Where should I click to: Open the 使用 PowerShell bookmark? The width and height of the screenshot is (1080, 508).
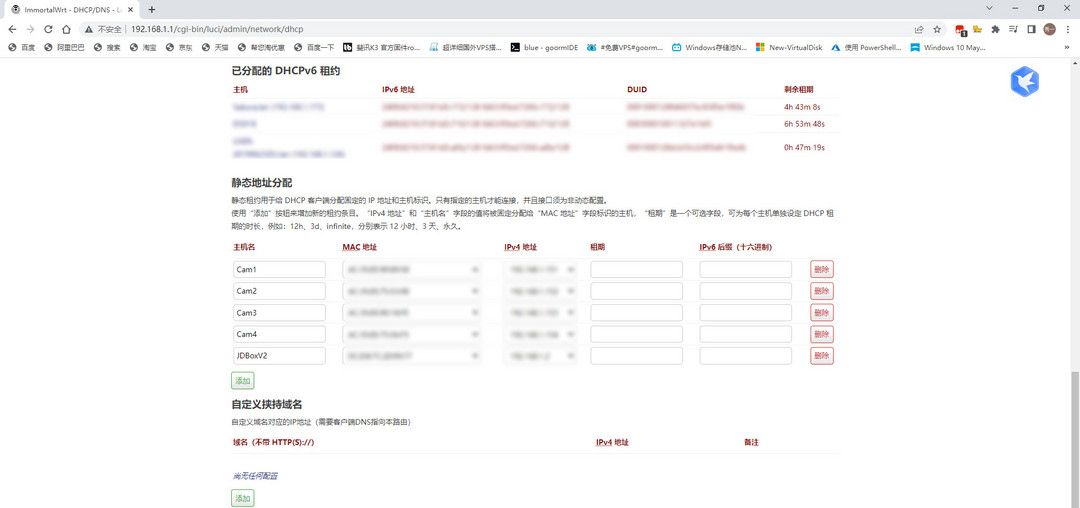[866, 47]
